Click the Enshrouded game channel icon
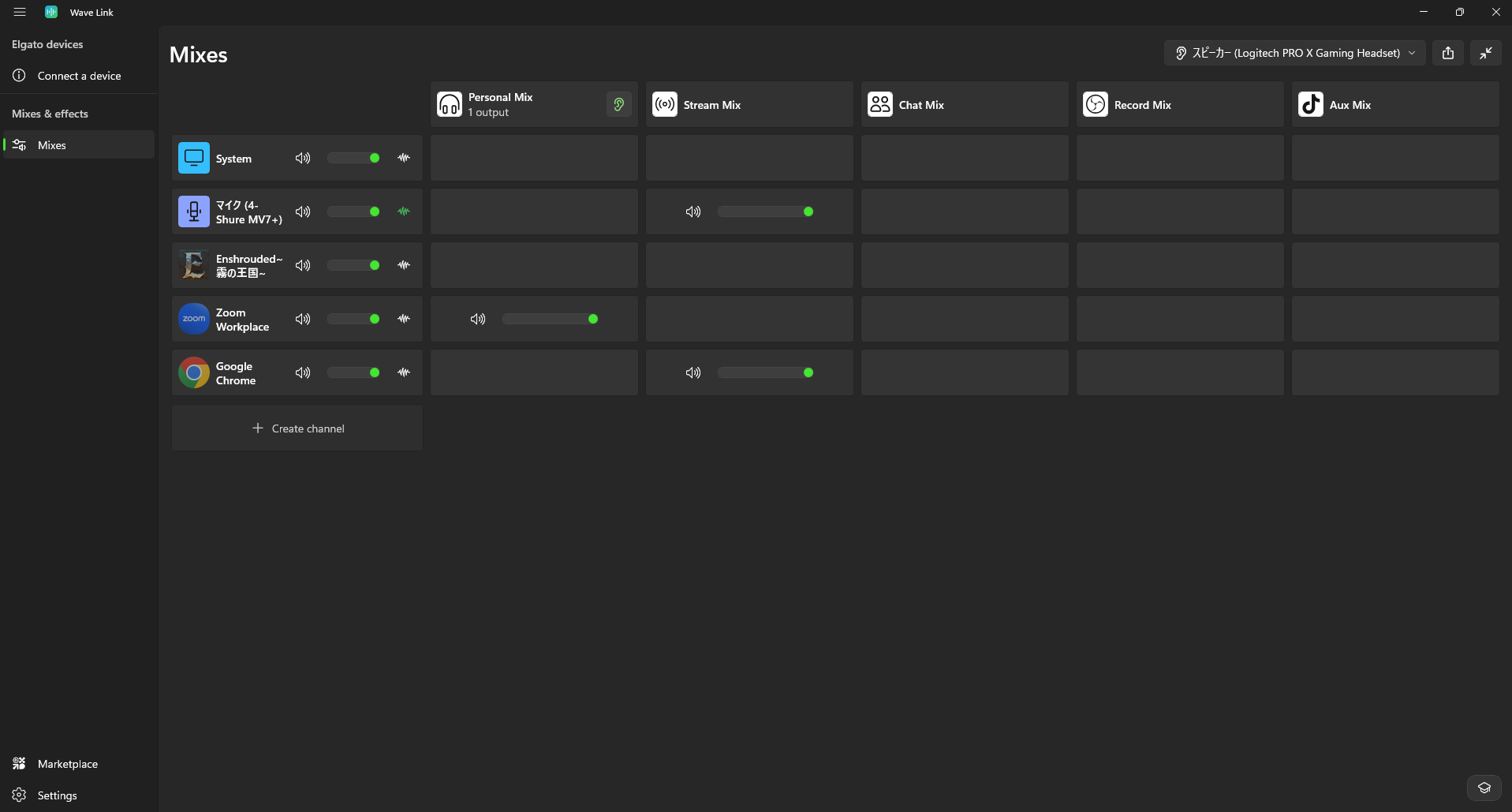 (194, 265)
